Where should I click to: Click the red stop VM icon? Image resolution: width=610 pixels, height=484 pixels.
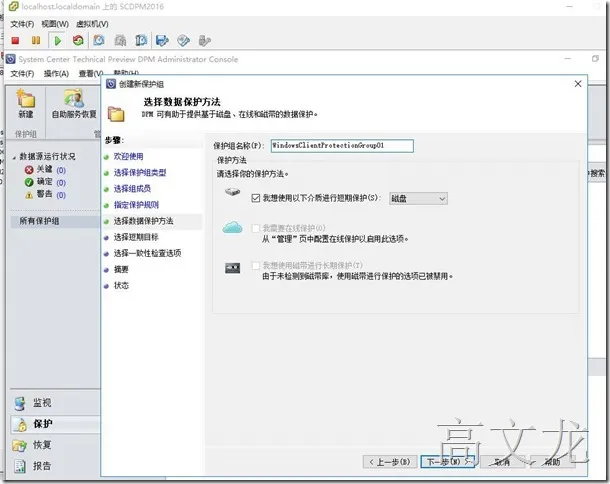(x=15, y=40)
